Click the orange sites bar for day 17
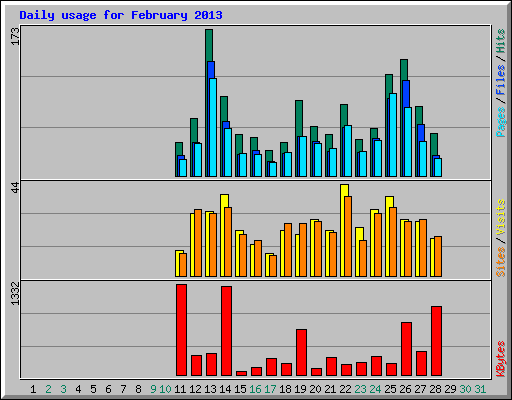 coord(273,266)
